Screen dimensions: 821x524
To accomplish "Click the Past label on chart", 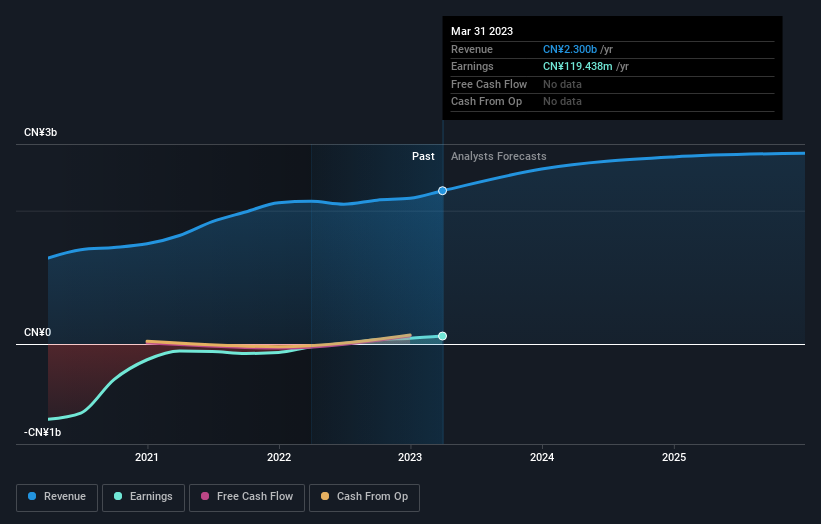I will (423, 157).
